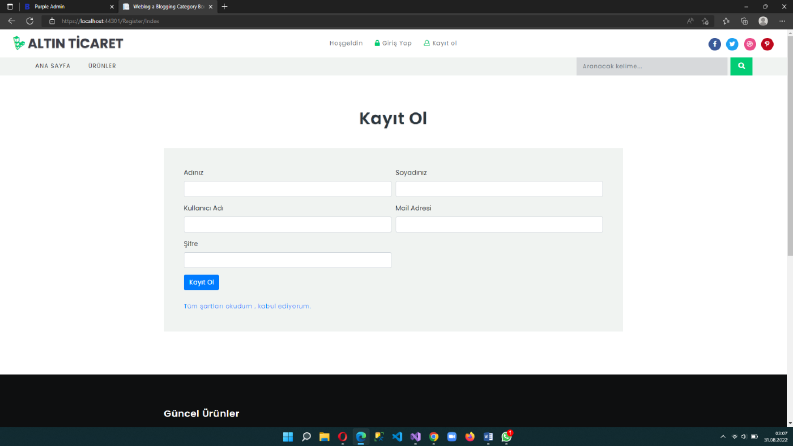Focus the Mail Adresi input field
The height and width of the screenshot is (446, 793).
499,225
